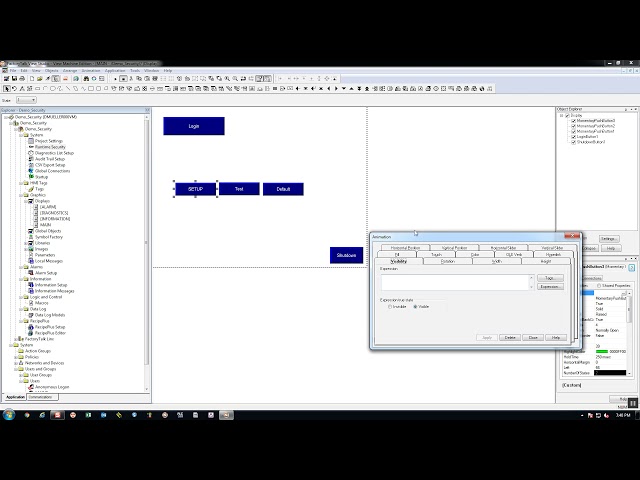Collapse the HMI Tags folder

(x=21, y=183)
